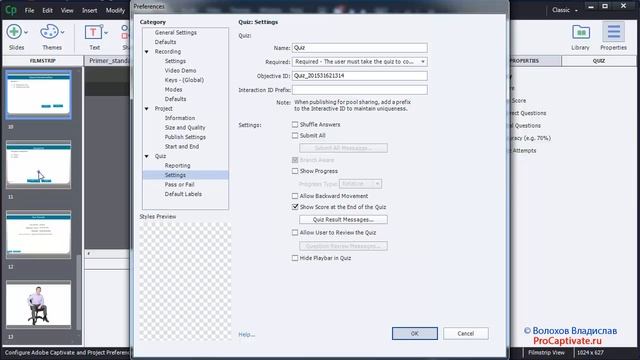Click OK to confirm preferences

point(415,333)
